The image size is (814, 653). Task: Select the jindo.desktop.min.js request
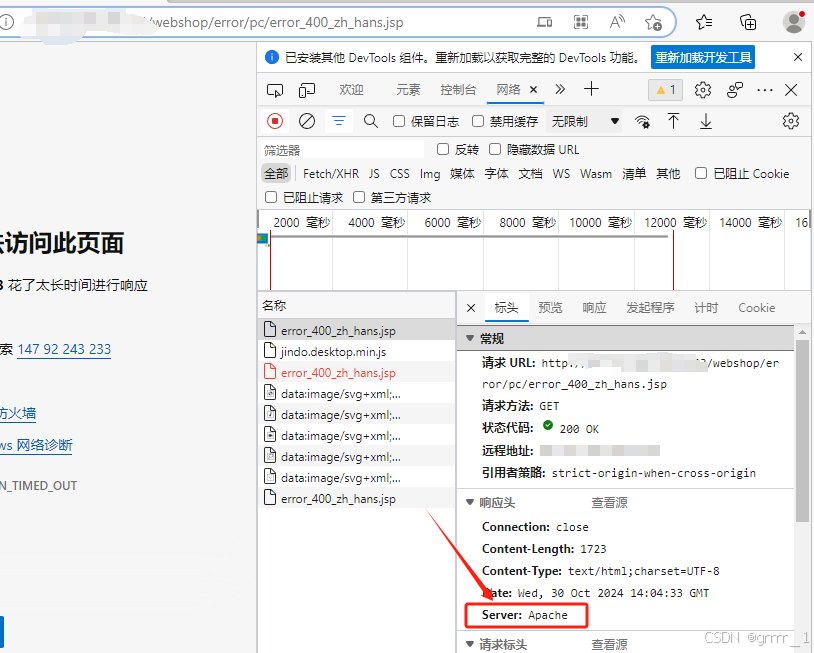tap(356, 351)
